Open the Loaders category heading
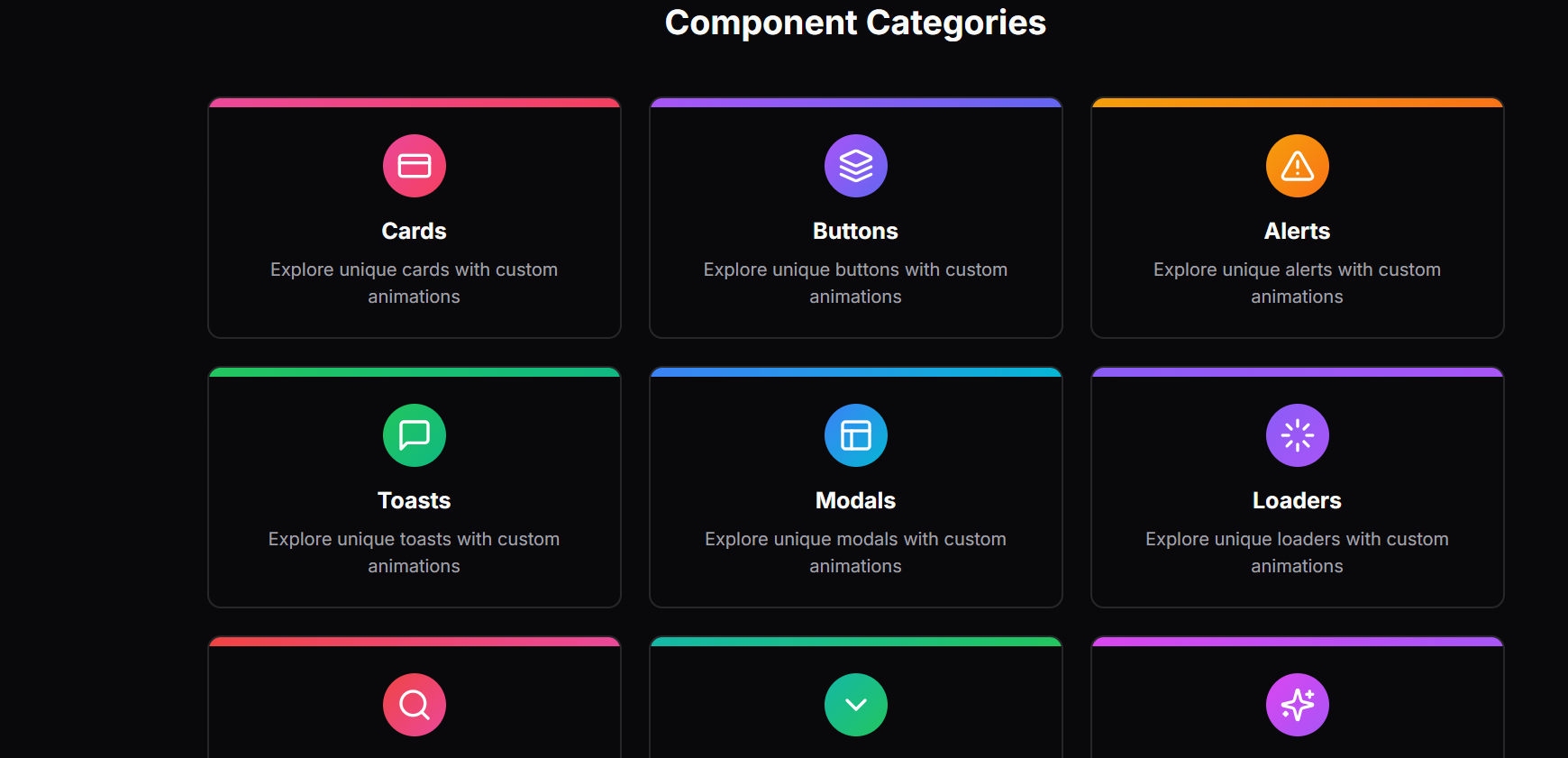This screenshot has width=1568, height=758. point(1298,501)
